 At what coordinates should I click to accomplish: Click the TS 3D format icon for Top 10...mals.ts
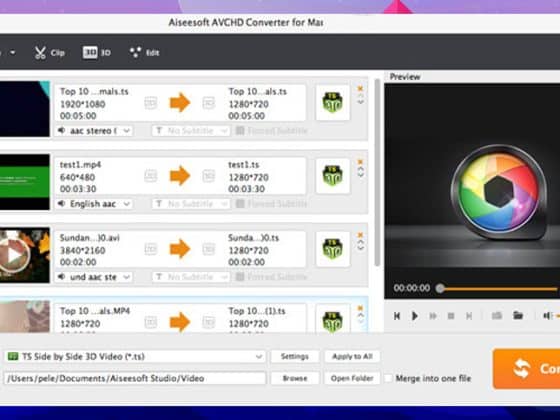pyautogui.click(x=332, y=102)
